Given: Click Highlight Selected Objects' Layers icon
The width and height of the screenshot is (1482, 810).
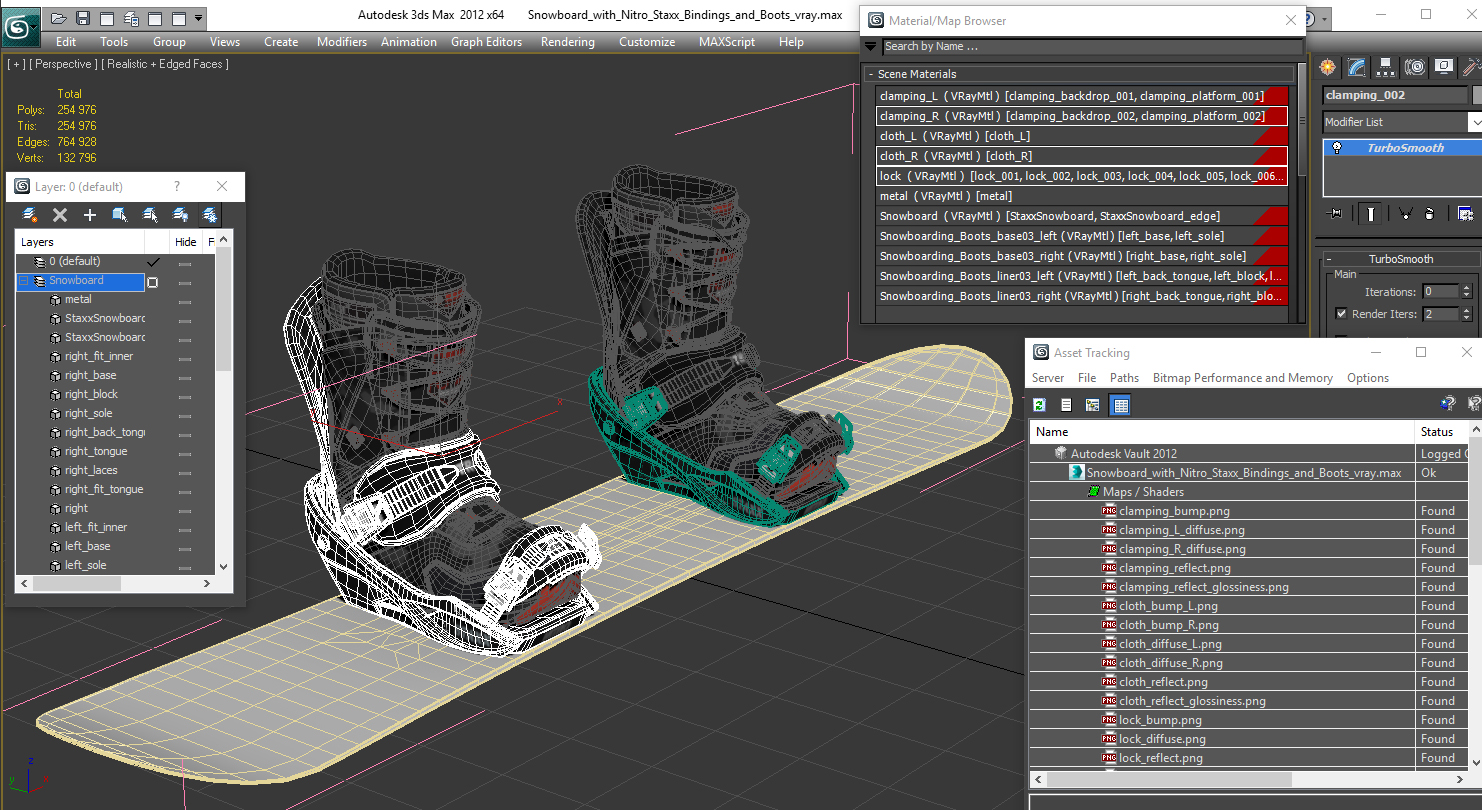Looking at the screenshot, I should pos(150,215).
